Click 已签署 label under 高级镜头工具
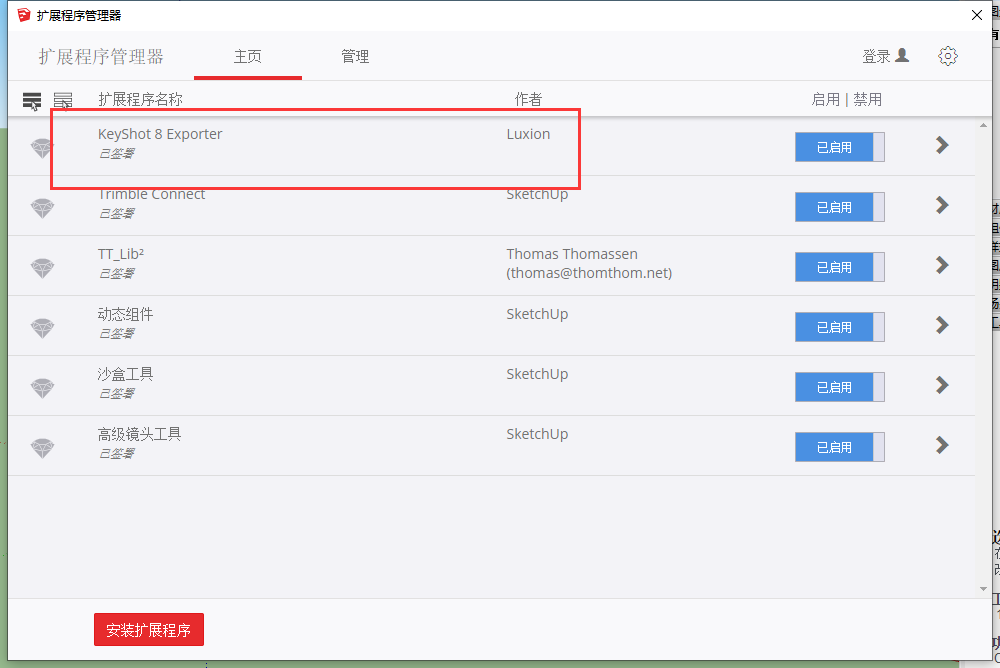The image size is (1000, 668). (x=116, y=454)
